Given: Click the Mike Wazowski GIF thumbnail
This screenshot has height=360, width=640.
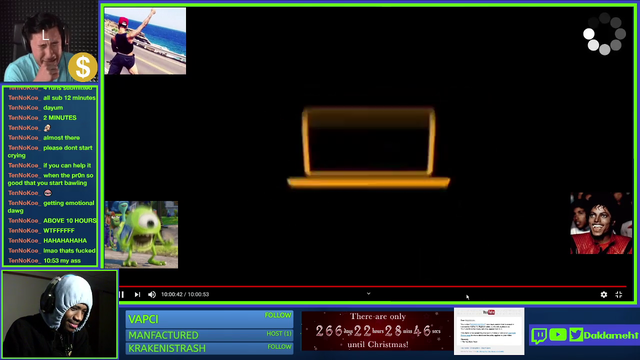Looking at the screenshot, I should tap(141, 234).
